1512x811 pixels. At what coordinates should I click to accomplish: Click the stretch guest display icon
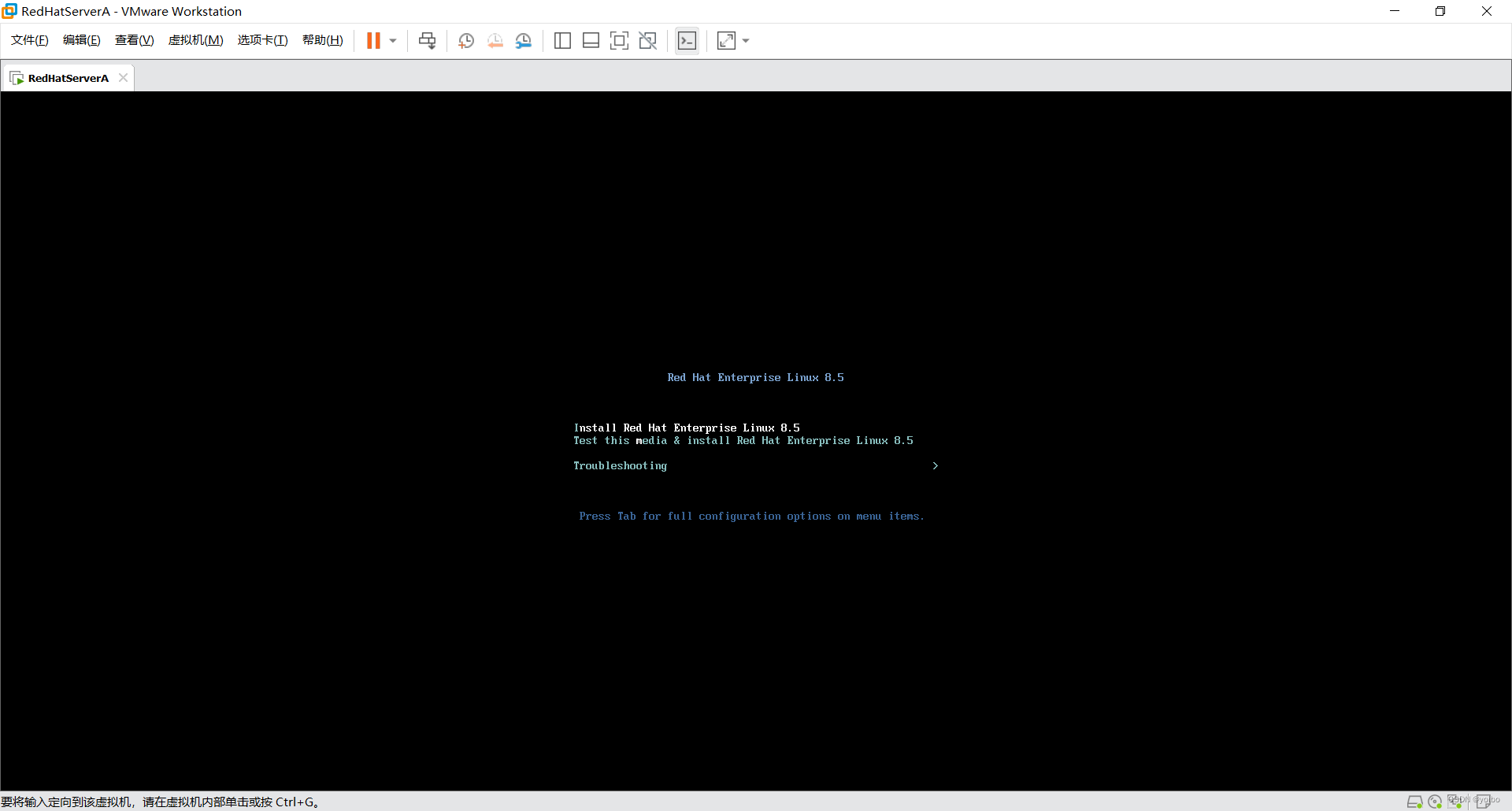click(x=727, y=41)
